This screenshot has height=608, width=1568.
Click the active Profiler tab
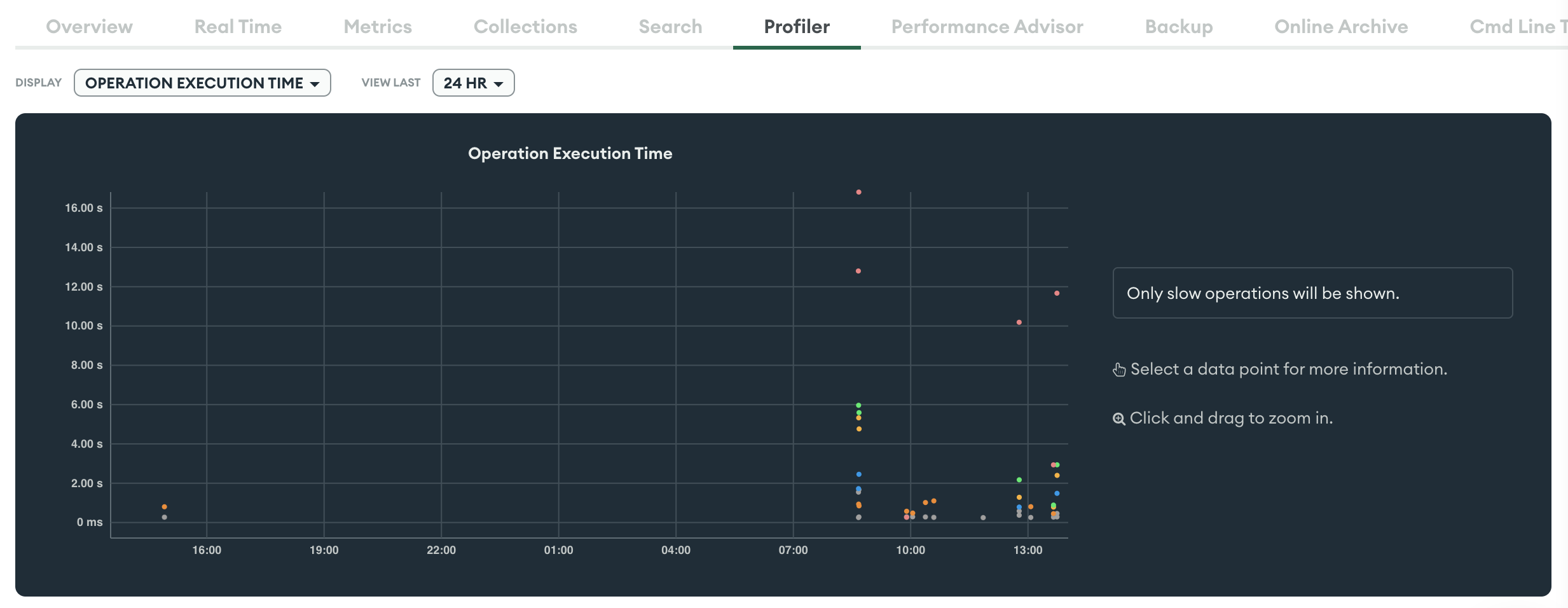click(796, 27)
